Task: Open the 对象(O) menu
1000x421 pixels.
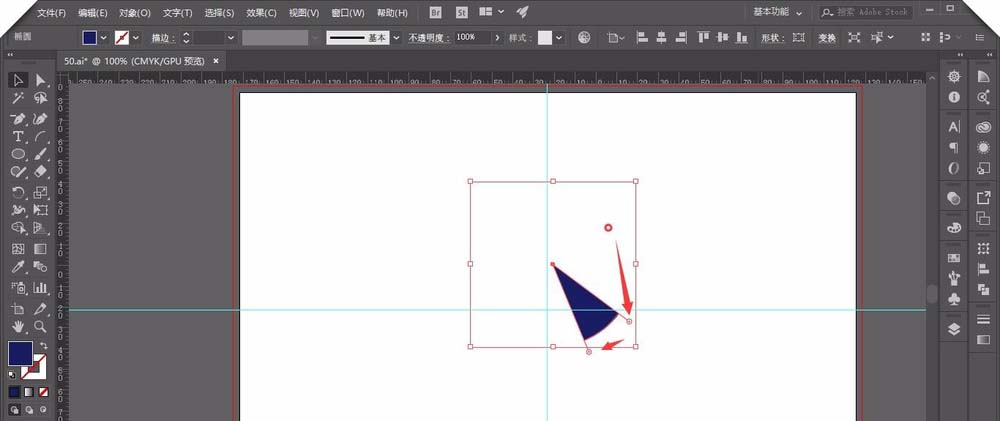Action: point(135,13)
